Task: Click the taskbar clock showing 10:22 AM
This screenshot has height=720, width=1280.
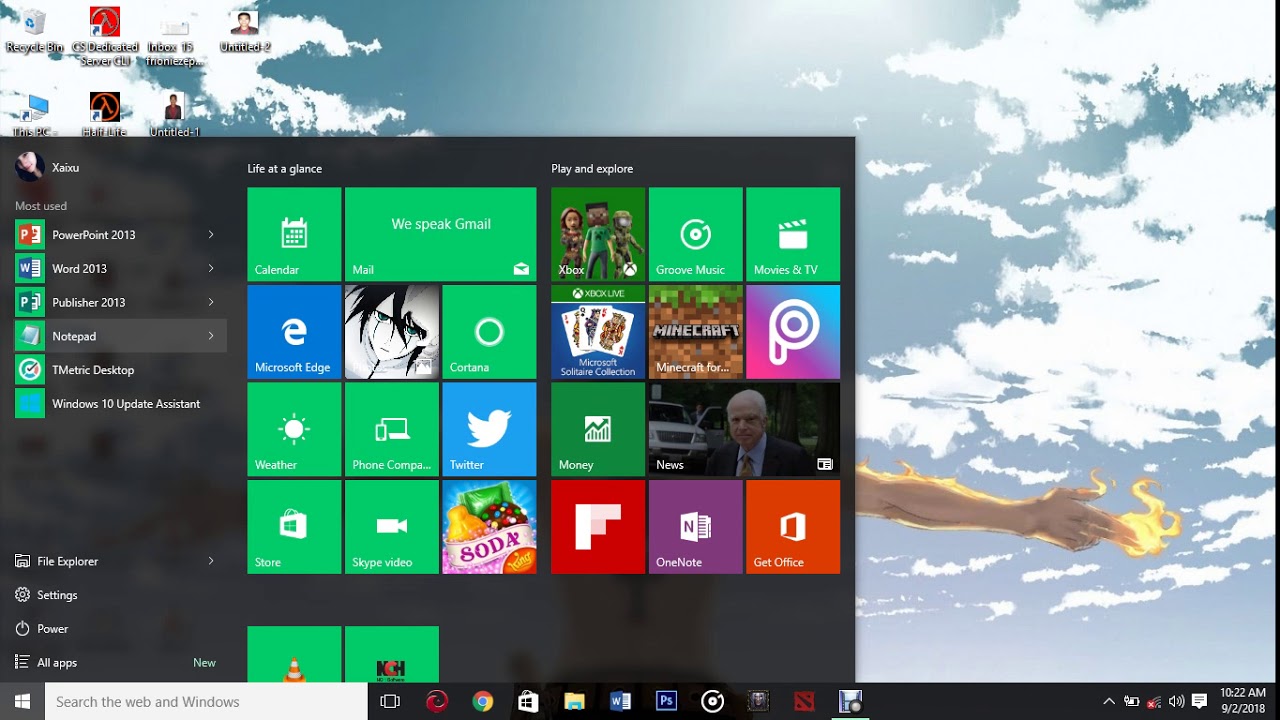Action: [1244, 702]
